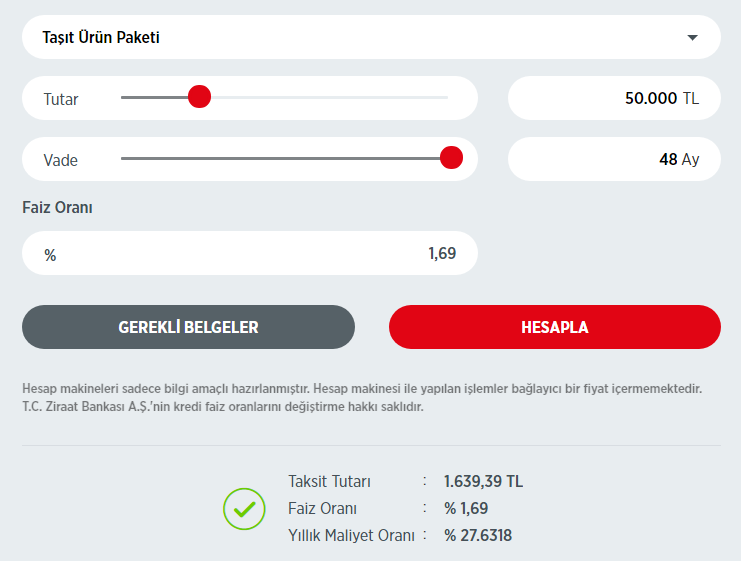Image resolution: width=741 pixels, height=561 pixels.
Task: Select the 48 Ay term field
Action: click(x=614, y=159)
